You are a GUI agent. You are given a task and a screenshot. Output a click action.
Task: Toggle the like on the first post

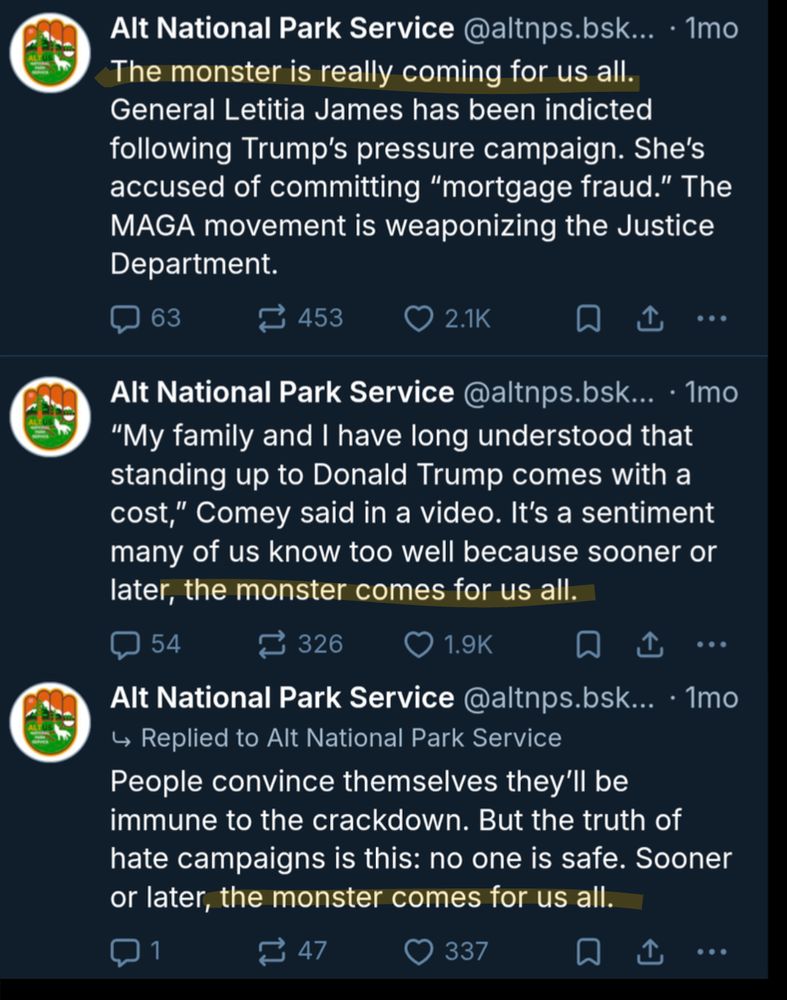[419, 317]
